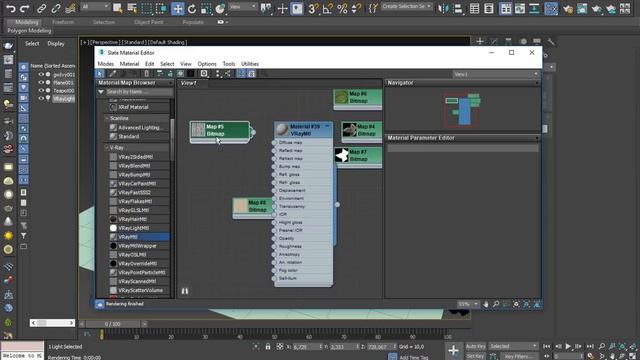Open the selection filter All dropdown
The height and width of the screenshot is (360, 640).
click(x=95, y=7)
